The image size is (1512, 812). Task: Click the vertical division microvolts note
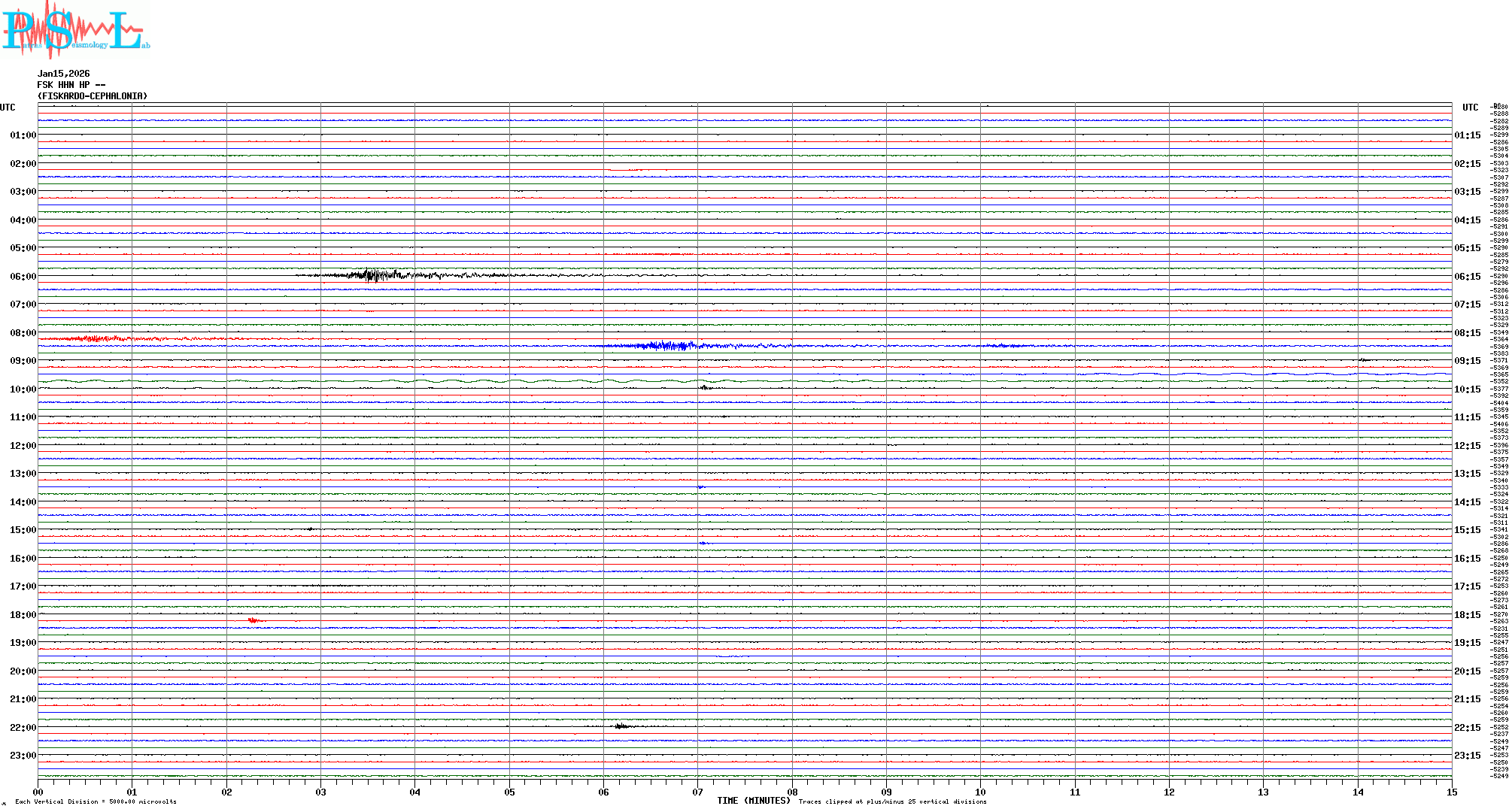click(96, 802)
